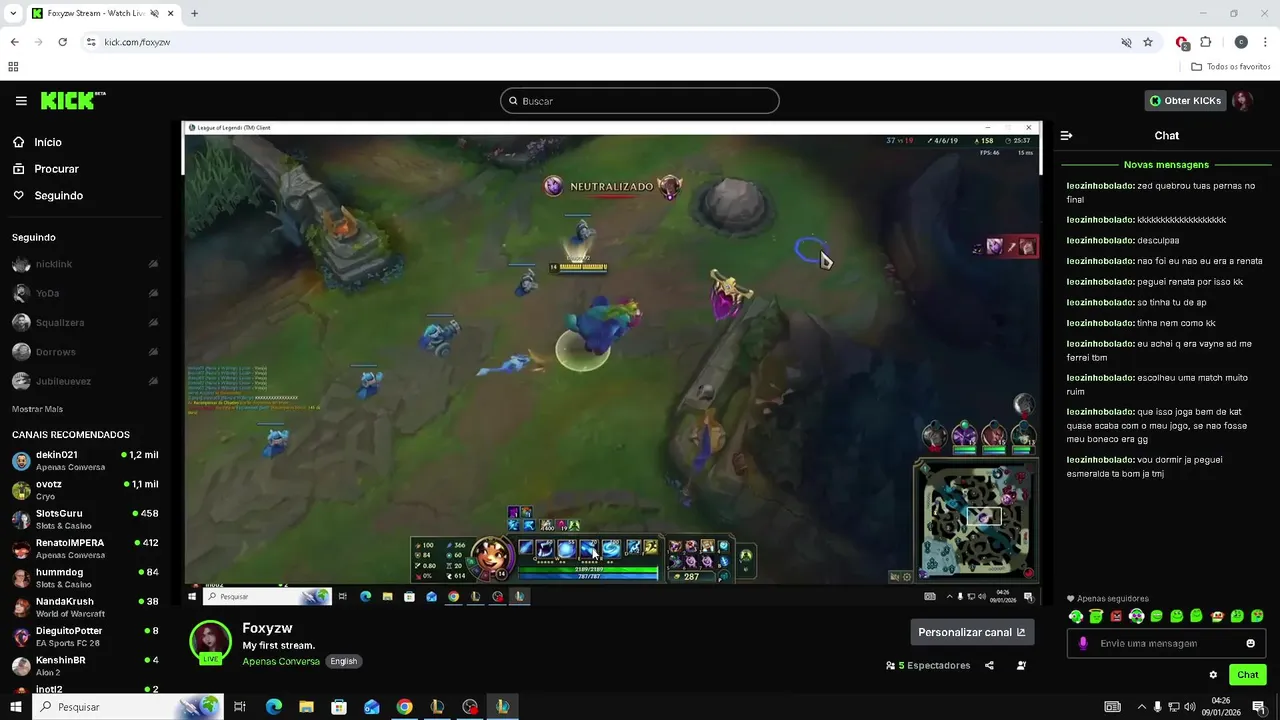1280x720 pixels.
Task: Click the English language tag
Action: [343, 661]
